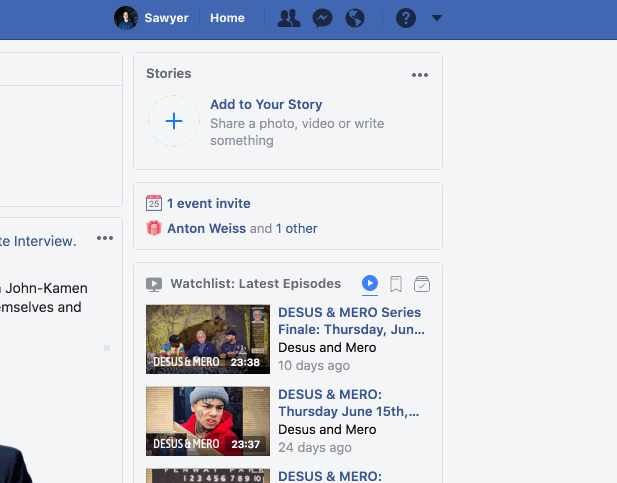
Task: Open Stories options ellipsis menu
Action: [420, 75]
